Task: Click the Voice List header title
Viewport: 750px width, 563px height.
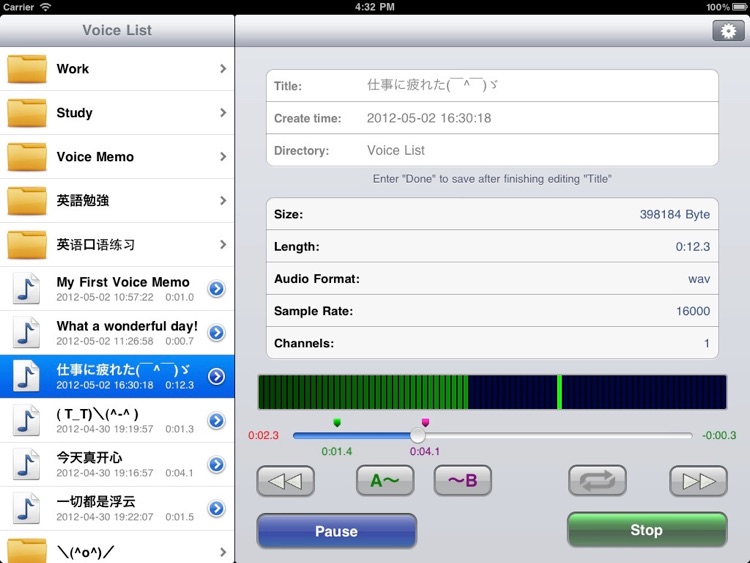Action: pos(117,30)
